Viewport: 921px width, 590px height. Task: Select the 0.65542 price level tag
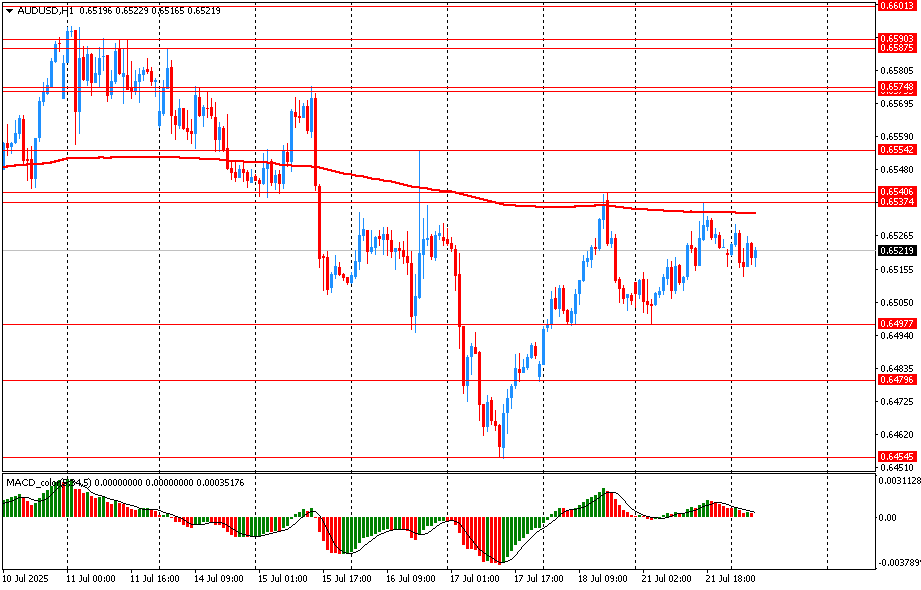[x=896, y=150]
